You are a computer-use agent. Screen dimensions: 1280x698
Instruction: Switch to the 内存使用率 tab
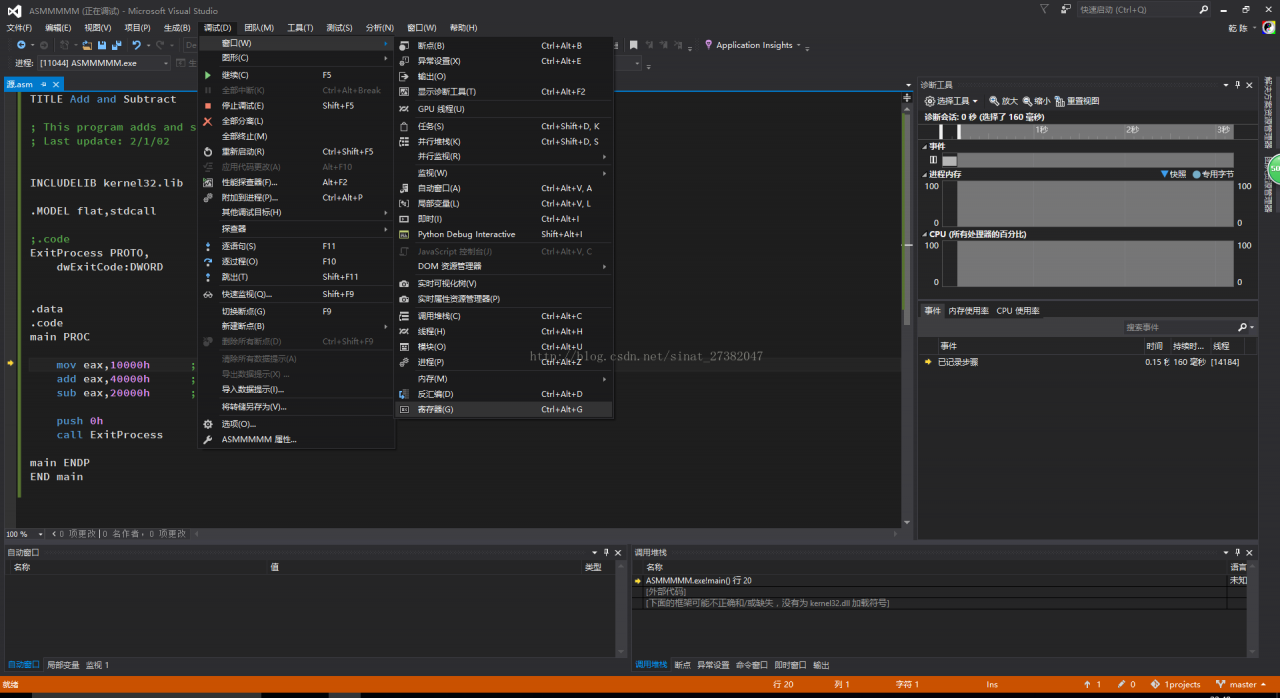tap(968, 311)
